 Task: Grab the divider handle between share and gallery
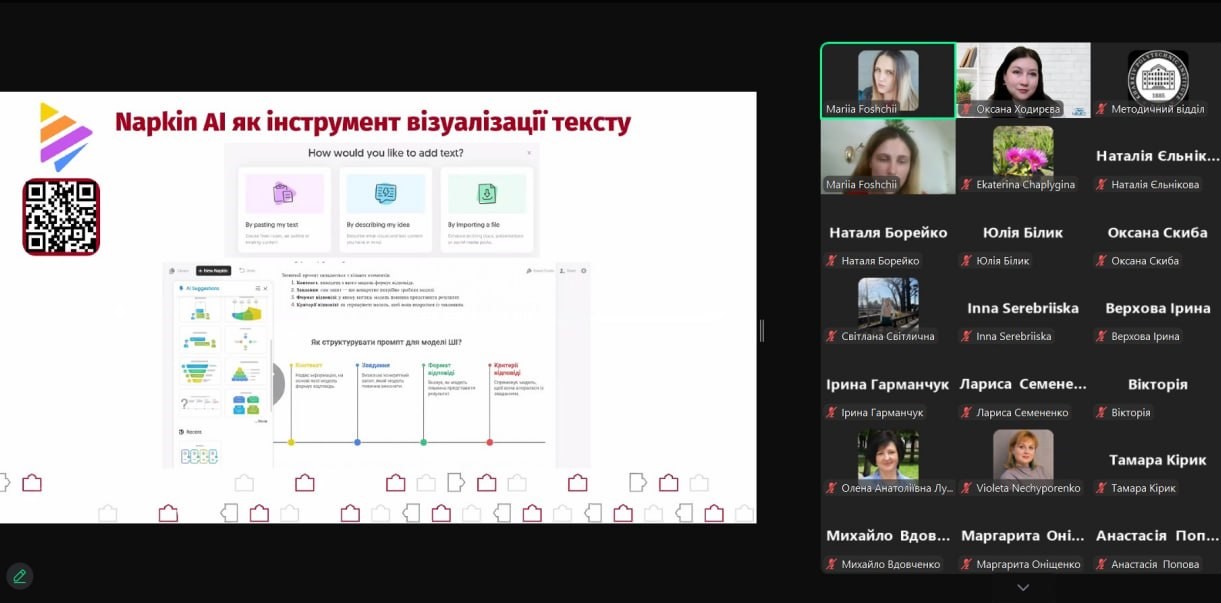click(761, 331)
